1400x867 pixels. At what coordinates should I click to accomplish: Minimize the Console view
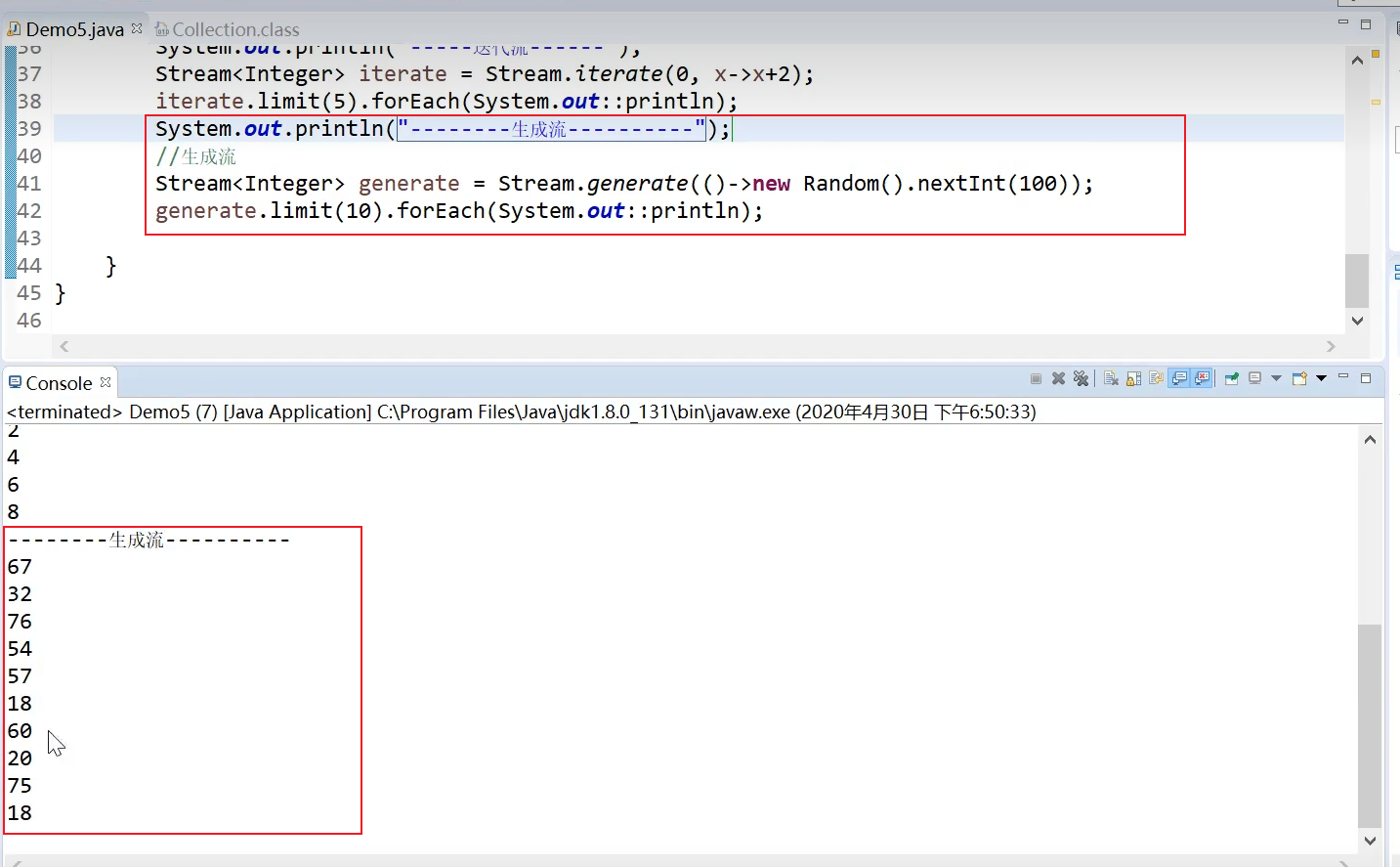[1343, 377]
